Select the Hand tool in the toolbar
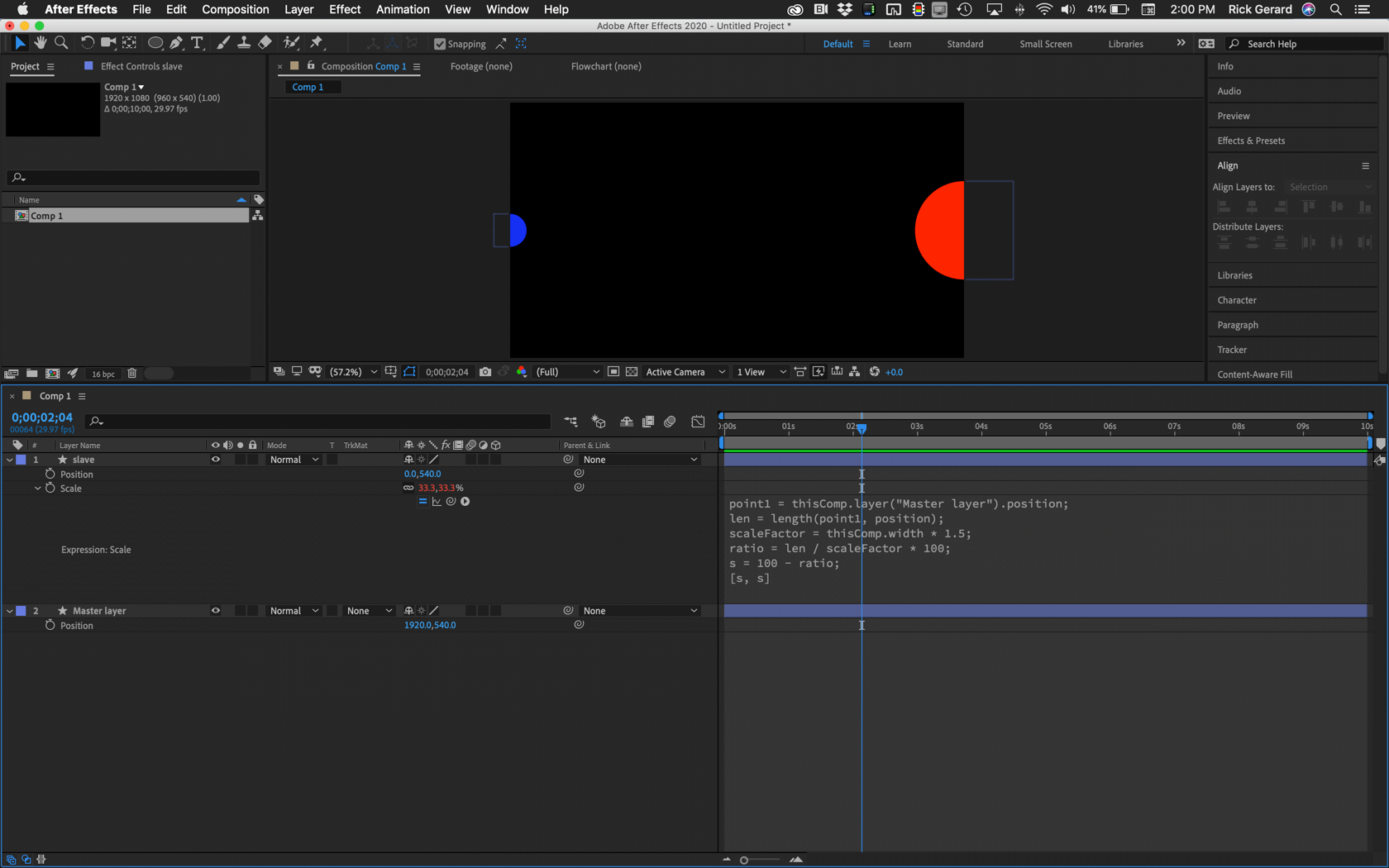Viewport: 1389px width, 868px height. click(x=40, y=42)
